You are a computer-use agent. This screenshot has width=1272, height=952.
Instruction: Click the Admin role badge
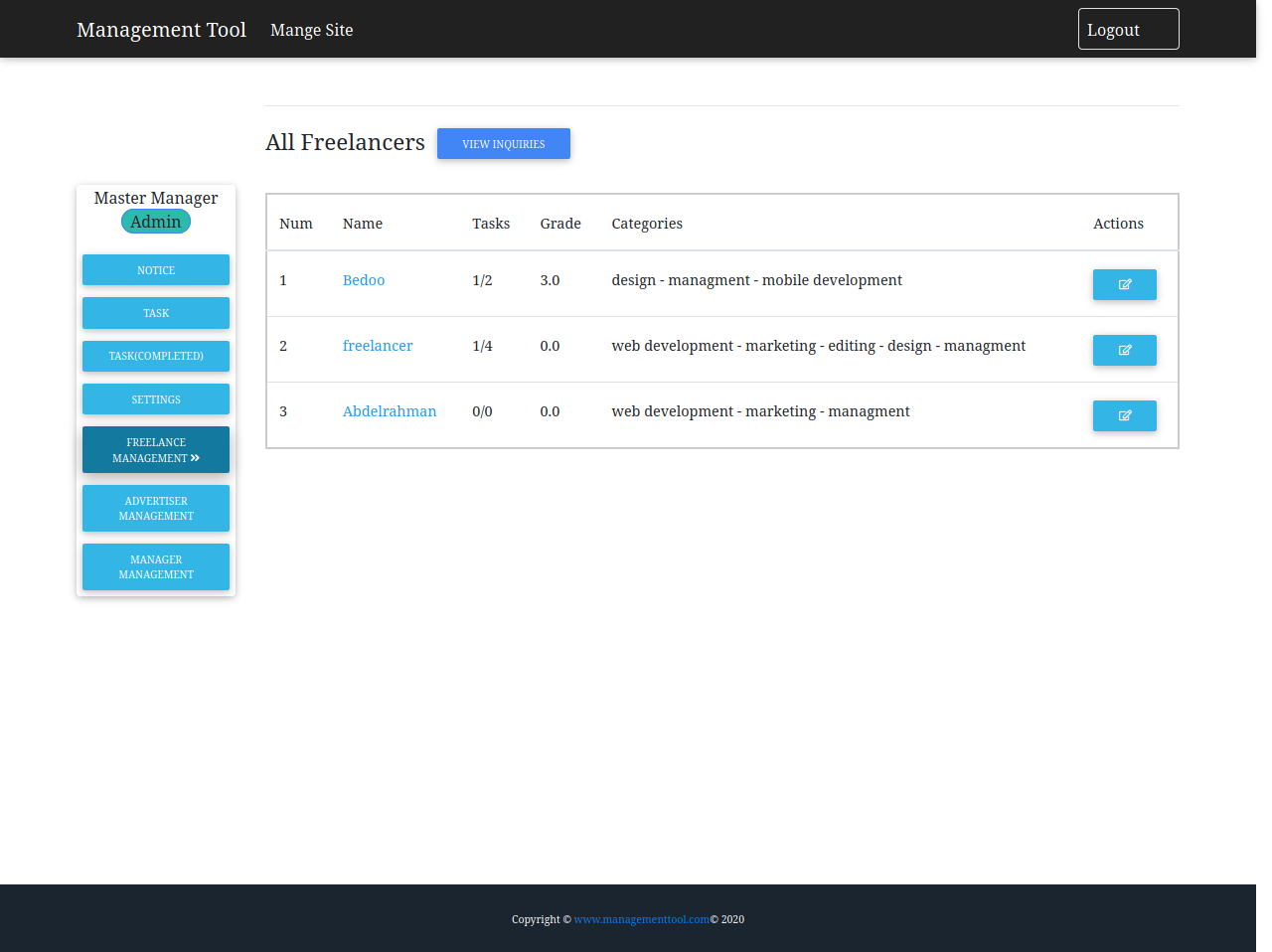click(x=156, y=222)
